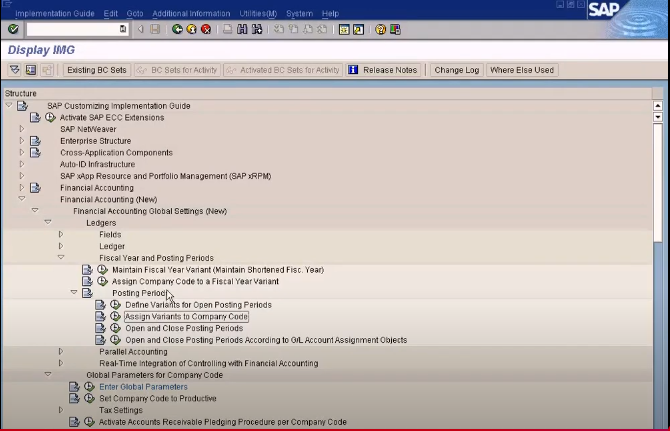Viewport: 670px width, 431px height.
Task: Click the Find binoculars icon
Action: pyautogui.click(x=242, y=29)
